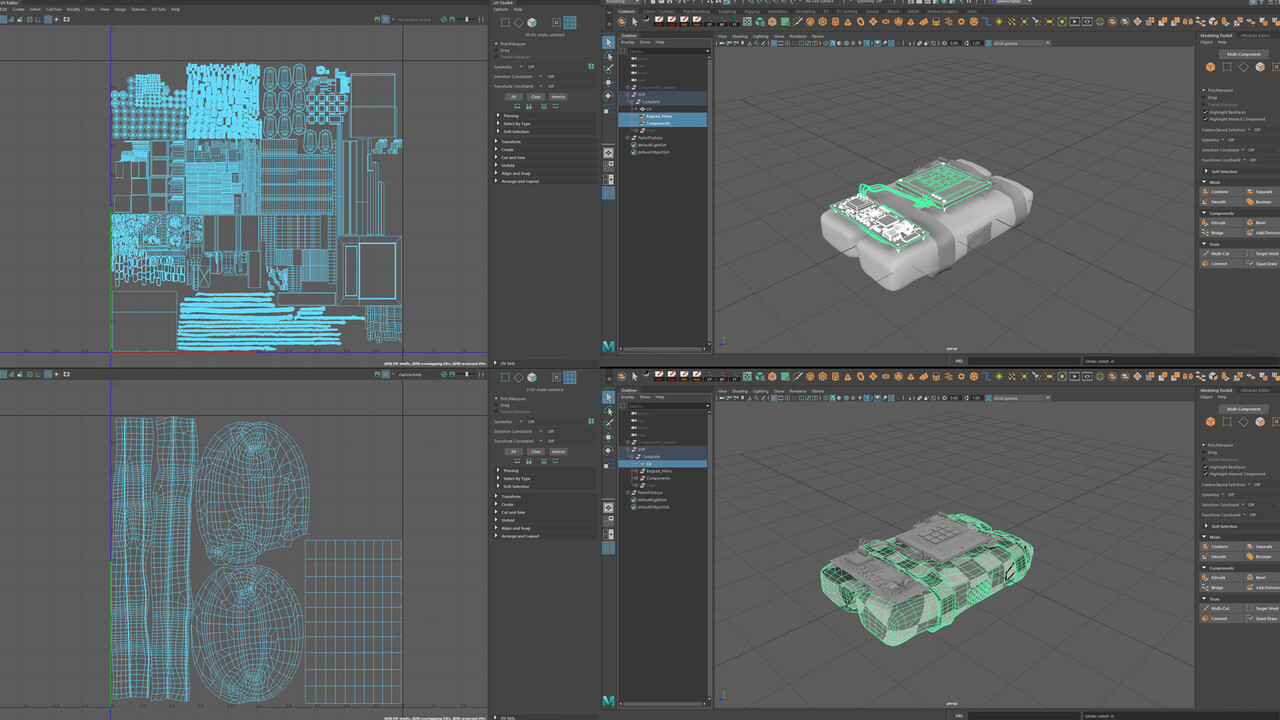Select the Rotate tool in lower window toolbox

[x=609, y=450]
